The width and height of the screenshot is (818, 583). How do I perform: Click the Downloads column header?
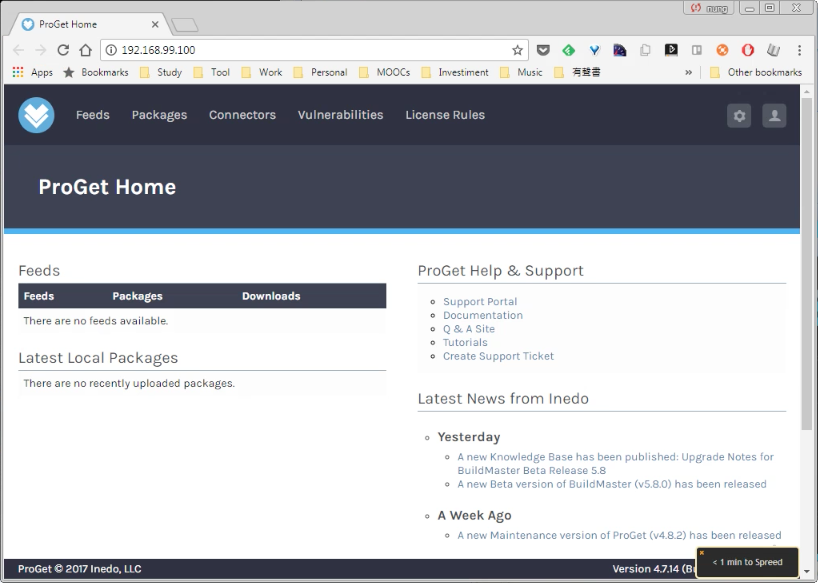[x=271, y=296]
